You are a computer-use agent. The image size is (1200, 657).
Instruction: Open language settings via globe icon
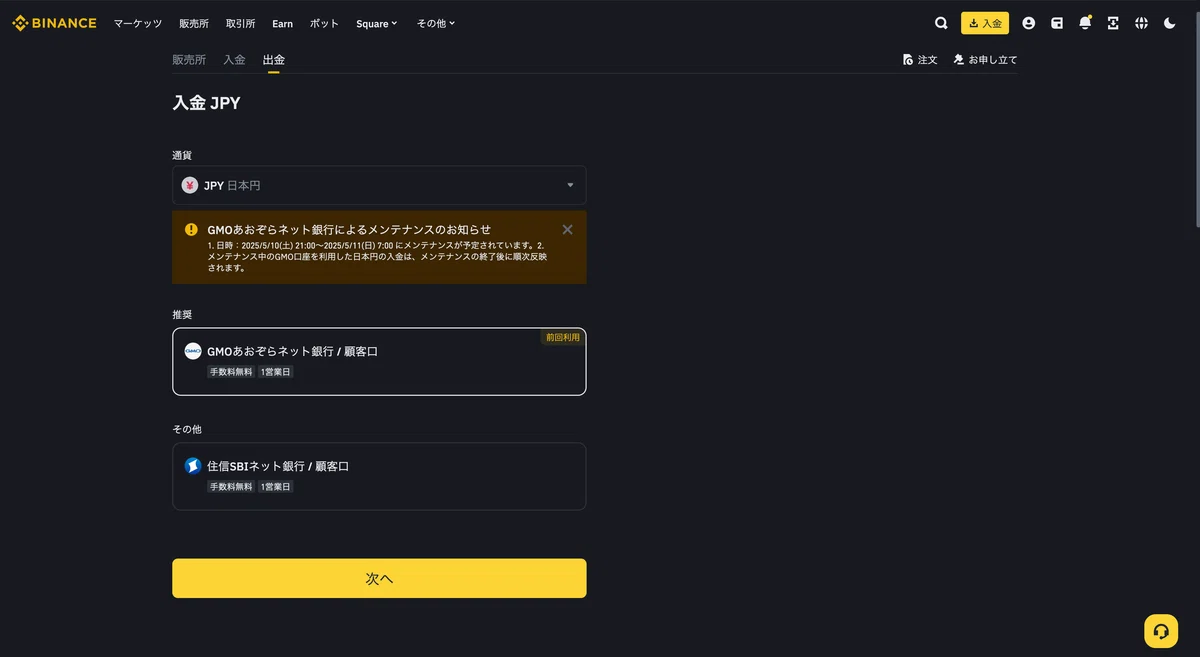(x=1141, y=23)
